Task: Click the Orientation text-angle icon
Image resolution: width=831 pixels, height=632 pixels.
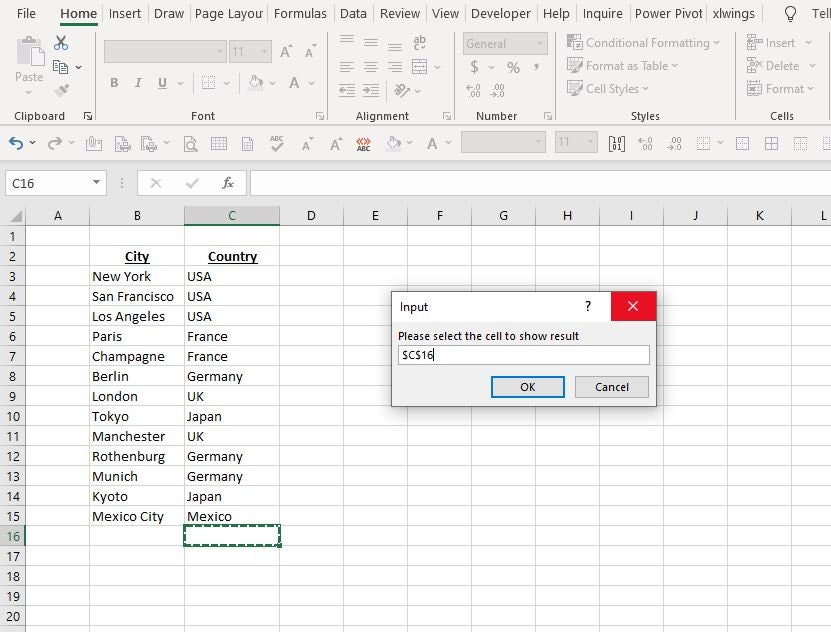Action: (402, 91)
